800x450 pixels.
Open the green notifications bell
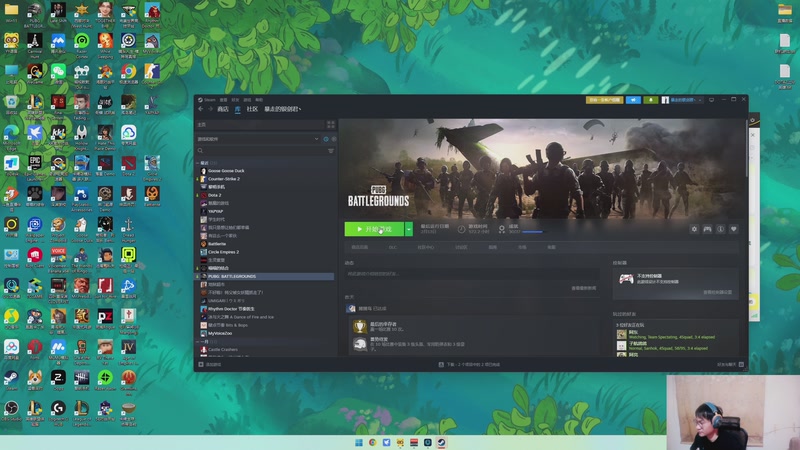point(651,100)
